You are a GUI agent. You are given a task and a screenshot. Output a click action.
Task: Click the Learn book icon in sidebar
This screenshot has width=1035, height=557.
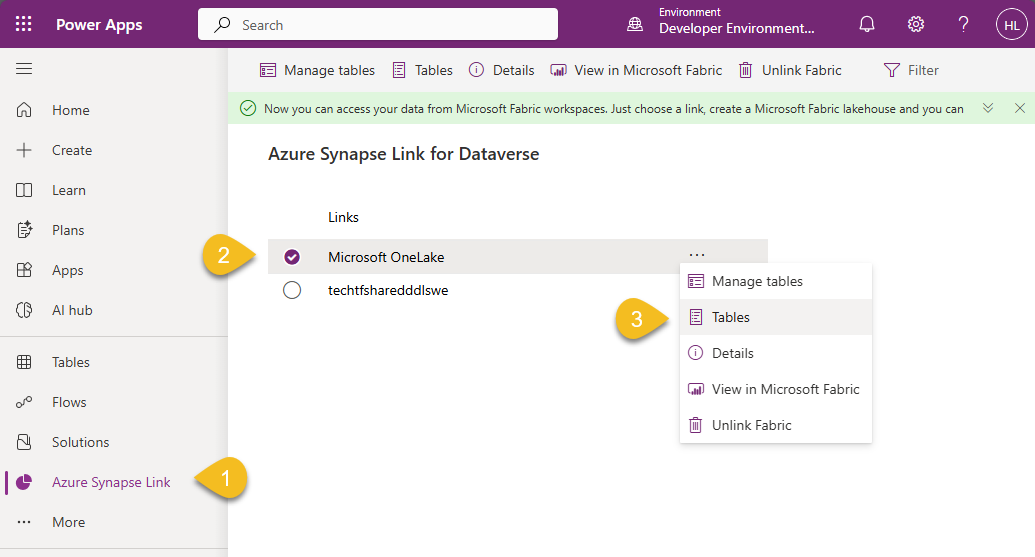click(x=24, y=190)
